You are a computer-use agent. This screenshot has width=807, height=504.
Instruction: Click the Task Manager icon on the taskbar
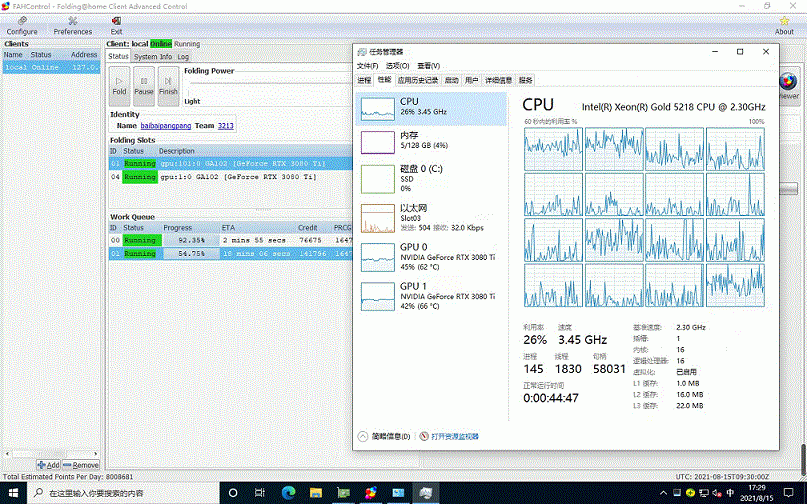click(425, 493)
